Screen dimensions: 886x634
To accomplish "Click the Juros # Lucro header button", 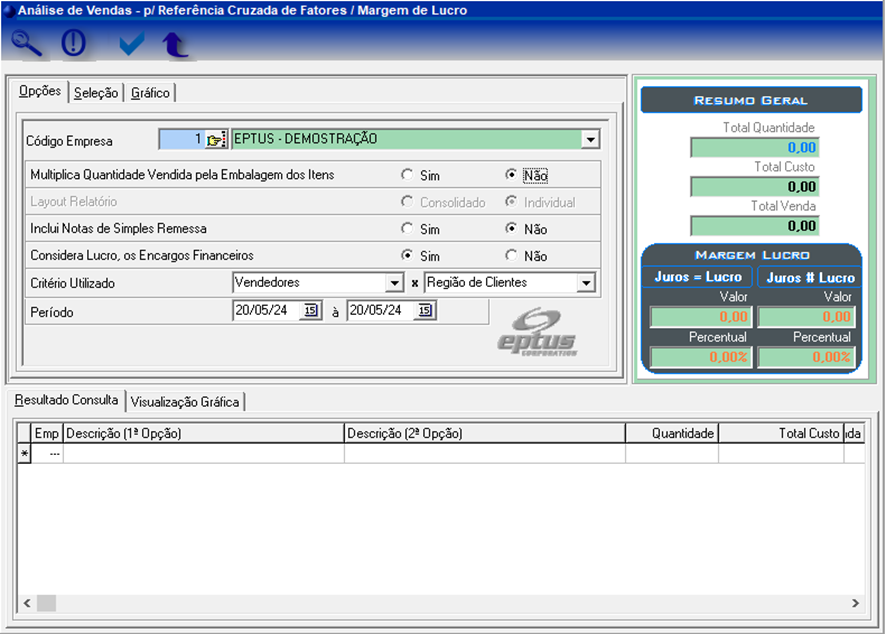I will [x=810, y=277].
